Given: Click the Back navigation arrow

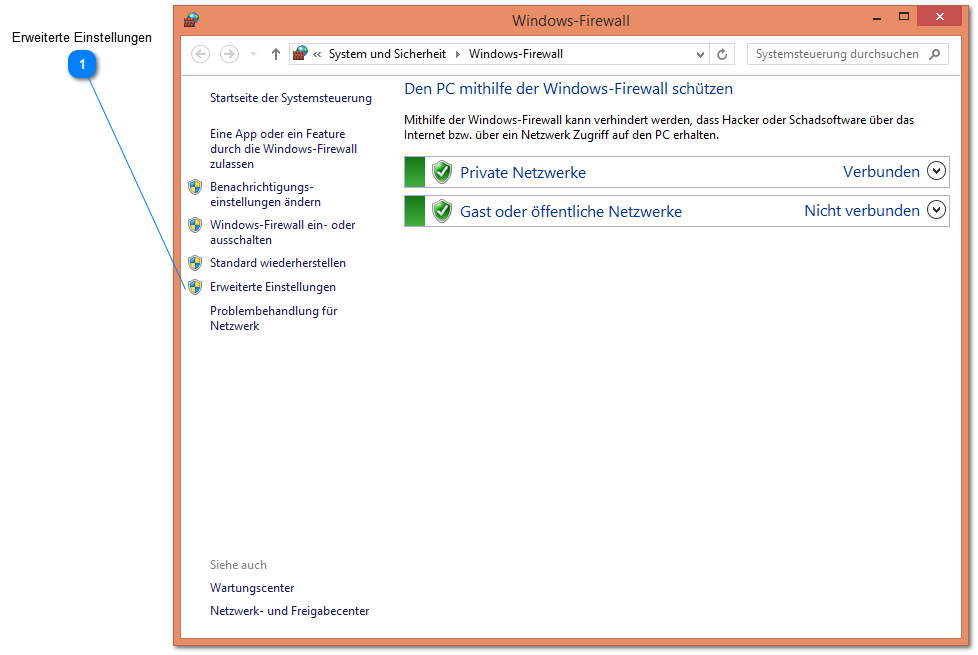Looking at the screenshot, I should [x=200, y=54].
